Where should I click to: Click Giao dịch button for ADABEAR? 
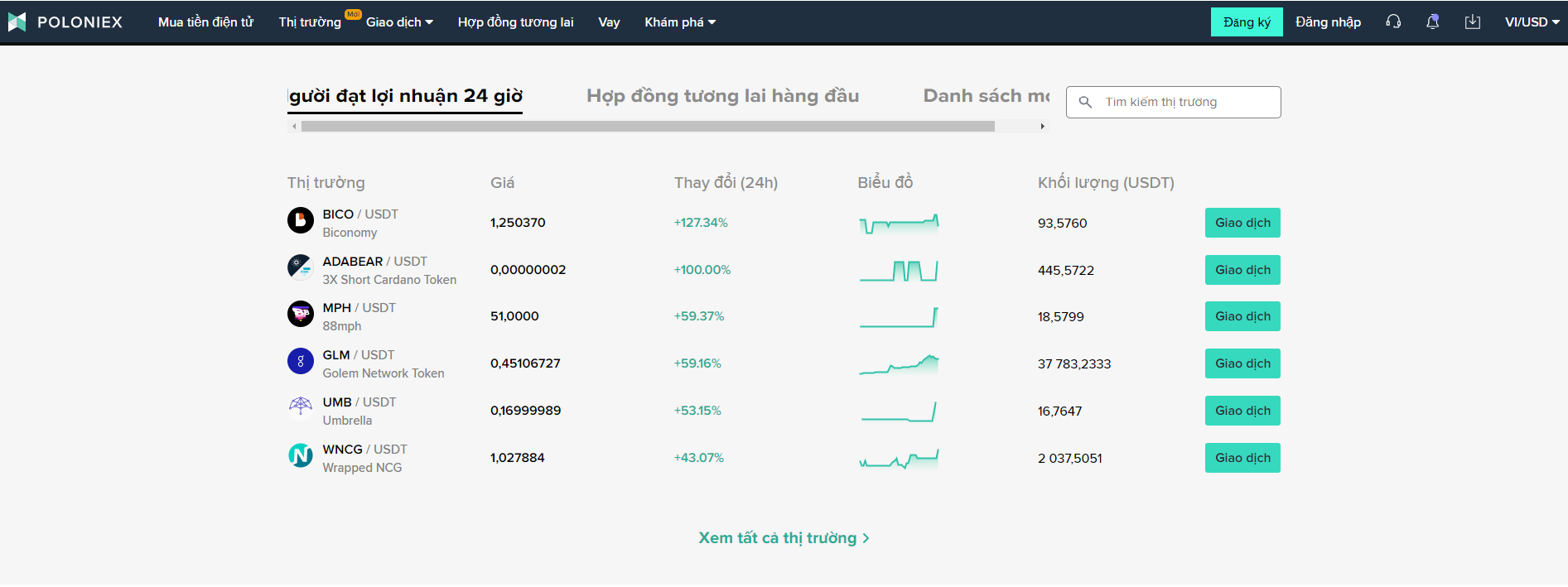click(x=1242, y=270)
